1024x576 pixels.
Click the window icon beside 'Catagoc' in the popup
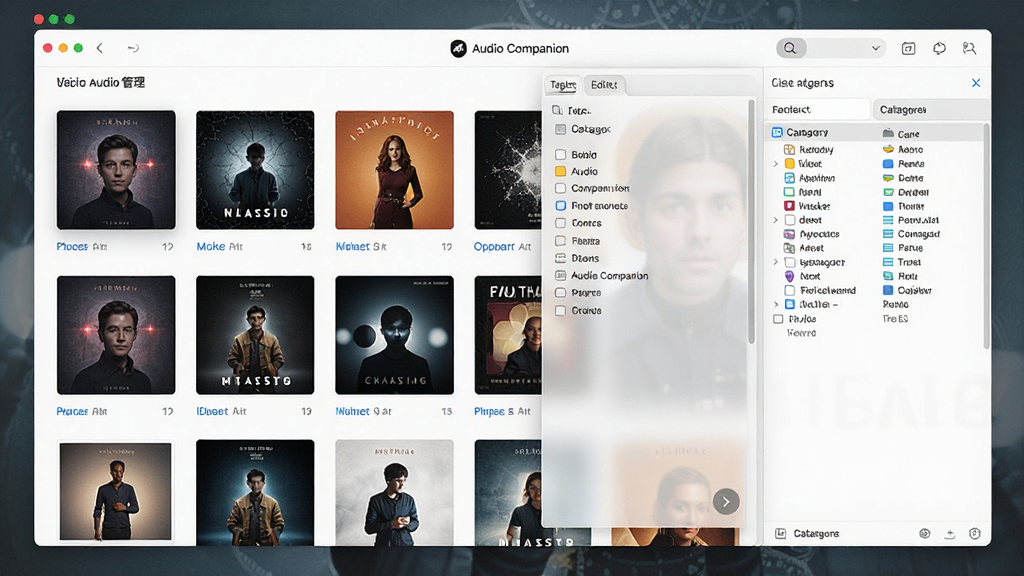[x=560, y=129]
